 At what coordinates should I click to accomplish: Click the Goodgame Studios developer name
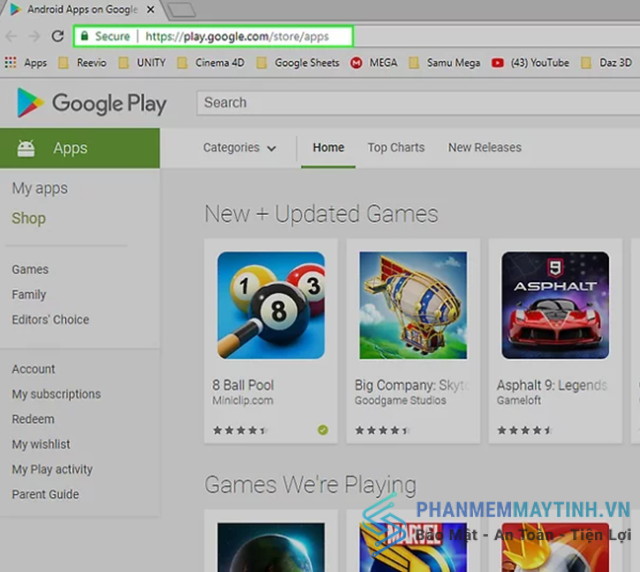(x=400, y=400)
